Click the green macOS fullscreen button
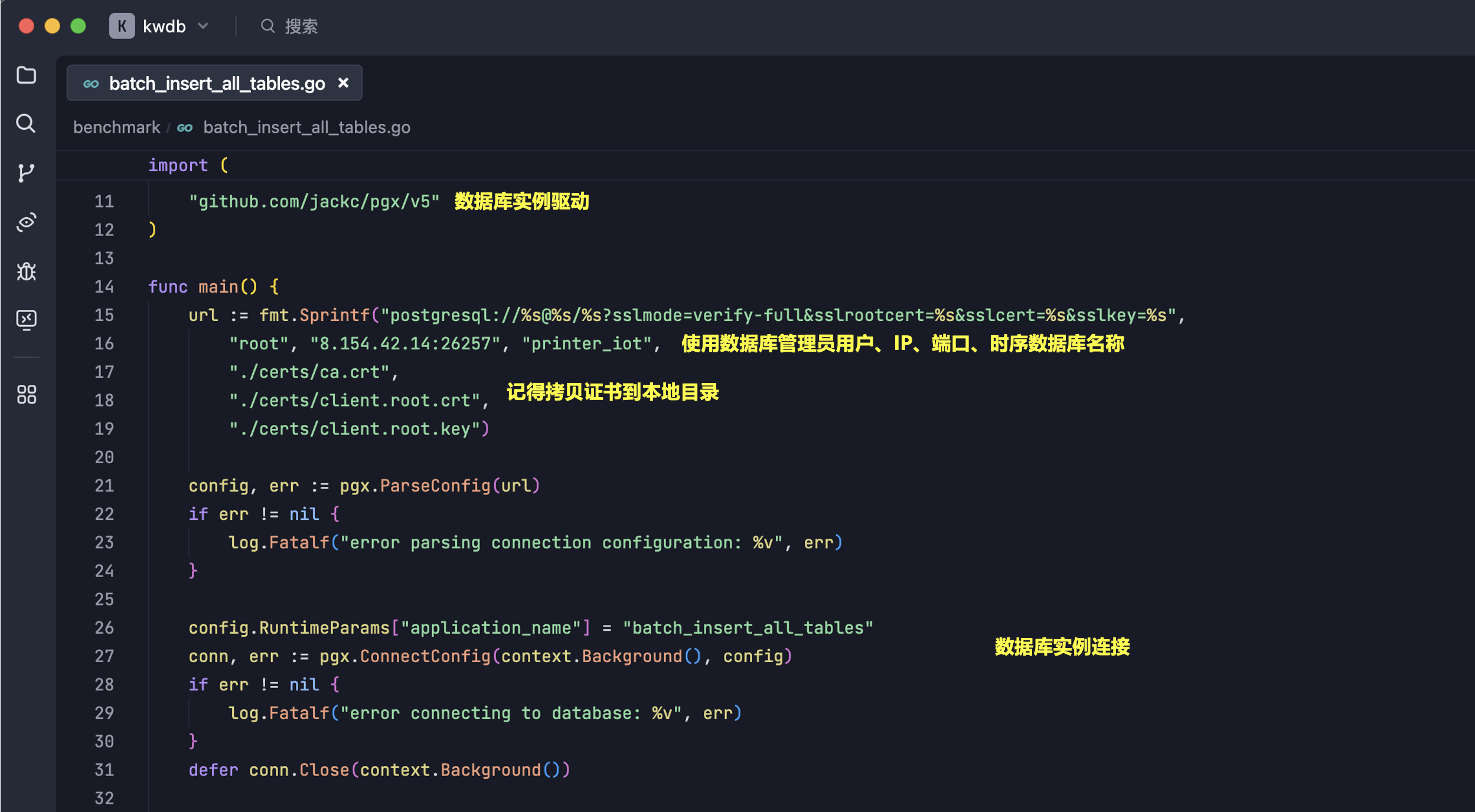Screen dimensions: 1475x812 point(78,26)
